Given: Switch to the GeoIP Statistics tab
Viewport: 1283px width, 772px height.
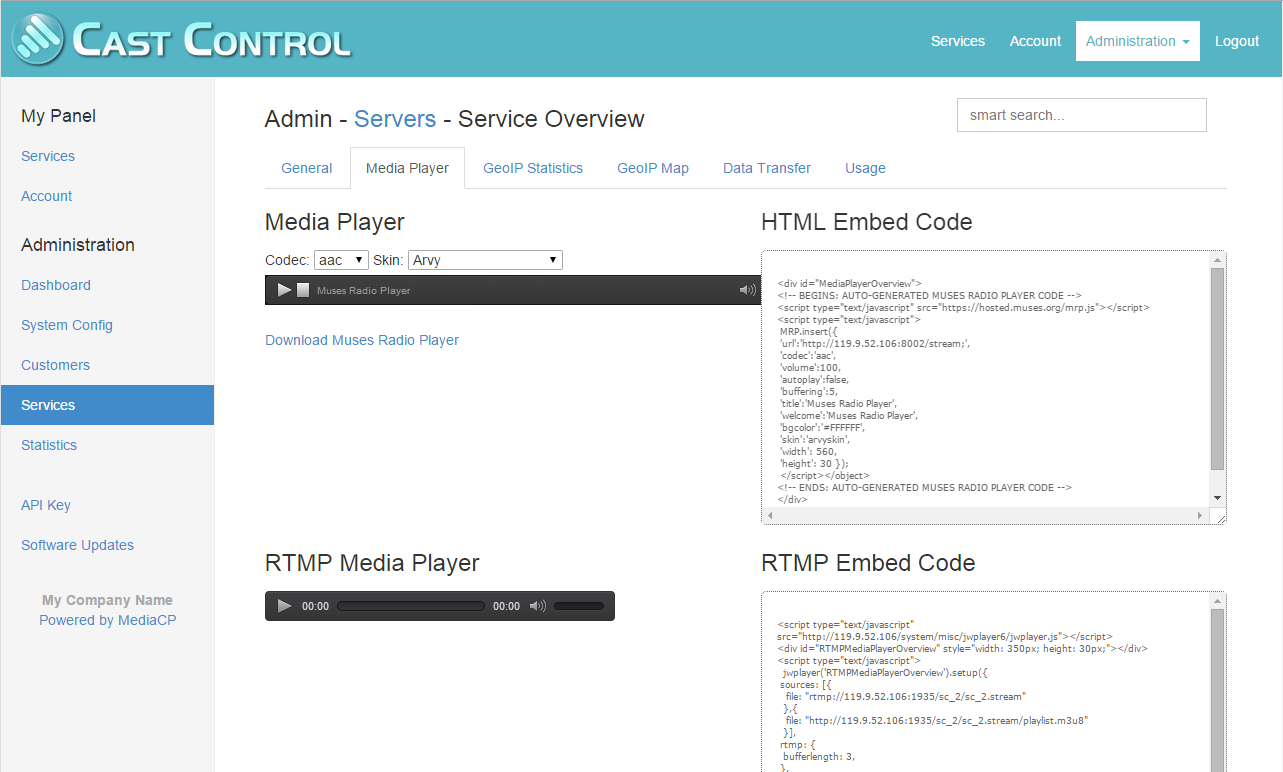Looking at the screenshot, I should point(532,167).
